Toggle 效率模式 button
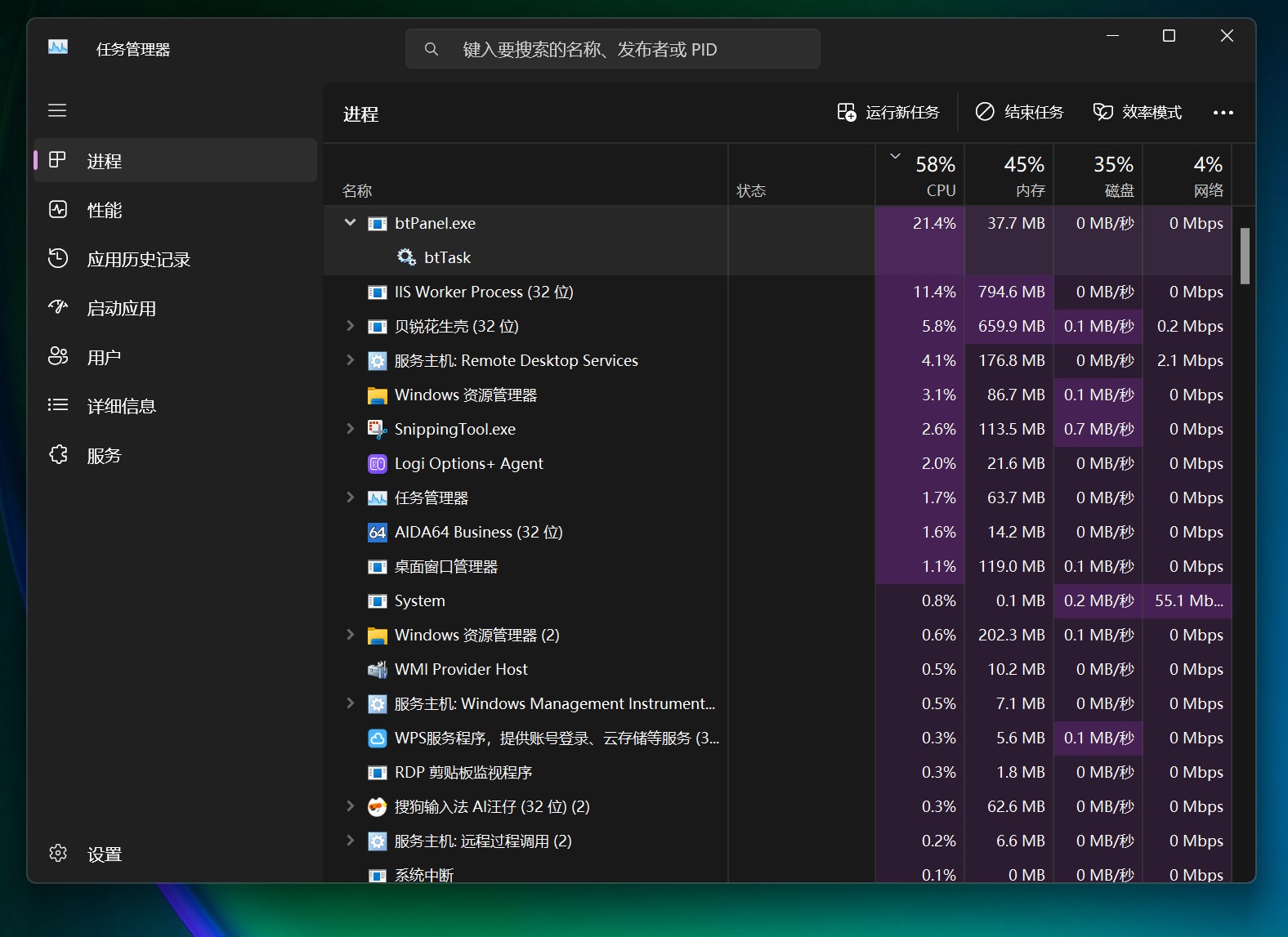This screenshot has width=1288, height=937. [1138, 113]
